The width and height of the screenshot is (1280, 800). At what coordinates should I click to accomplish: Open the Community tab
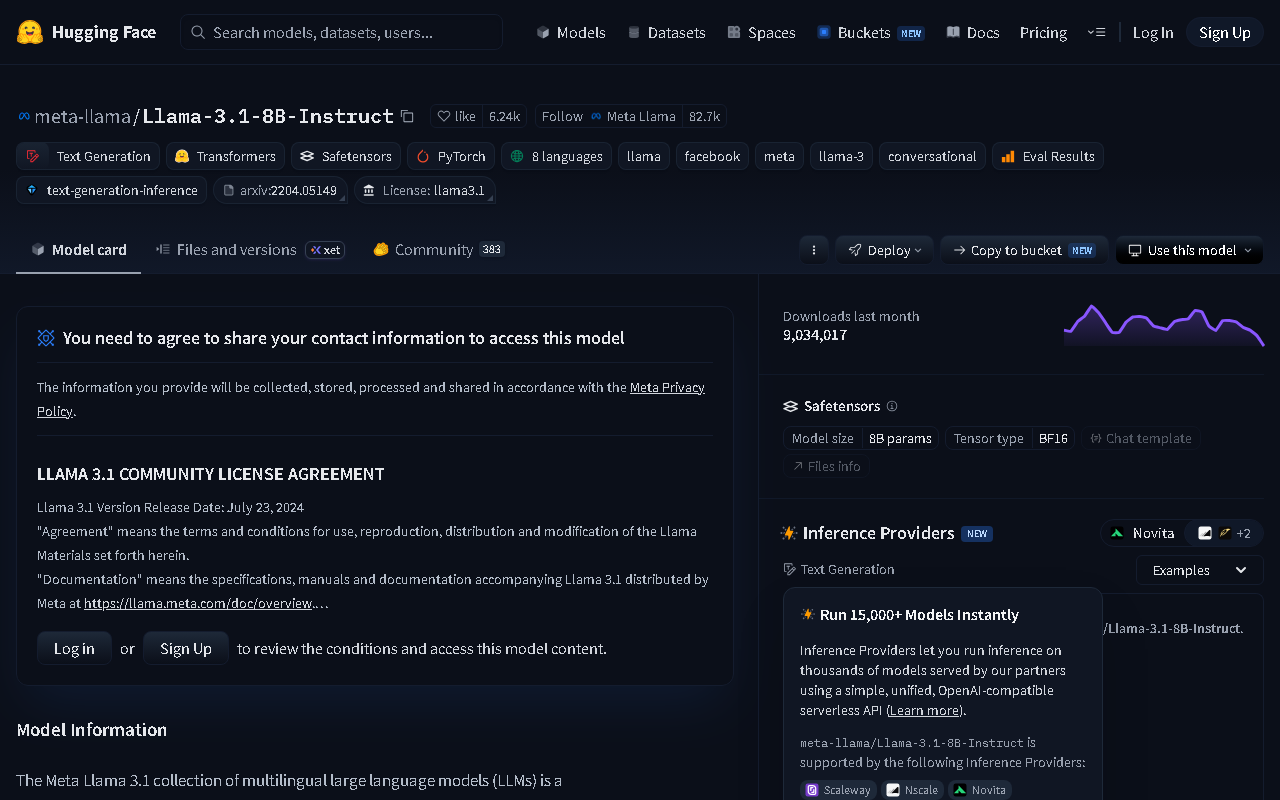coord(438,250)
